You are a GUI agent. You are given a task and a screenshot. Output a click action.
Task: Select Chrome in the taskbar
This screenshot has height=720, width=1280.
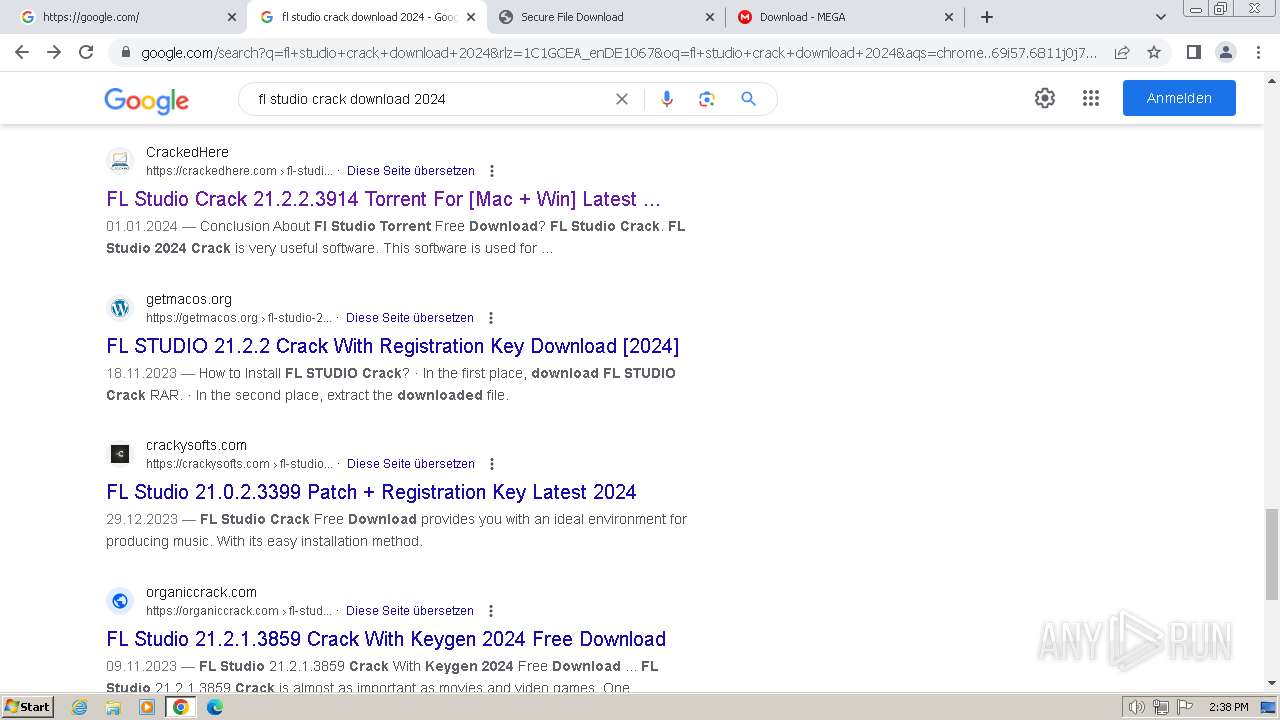click(181, 707)
